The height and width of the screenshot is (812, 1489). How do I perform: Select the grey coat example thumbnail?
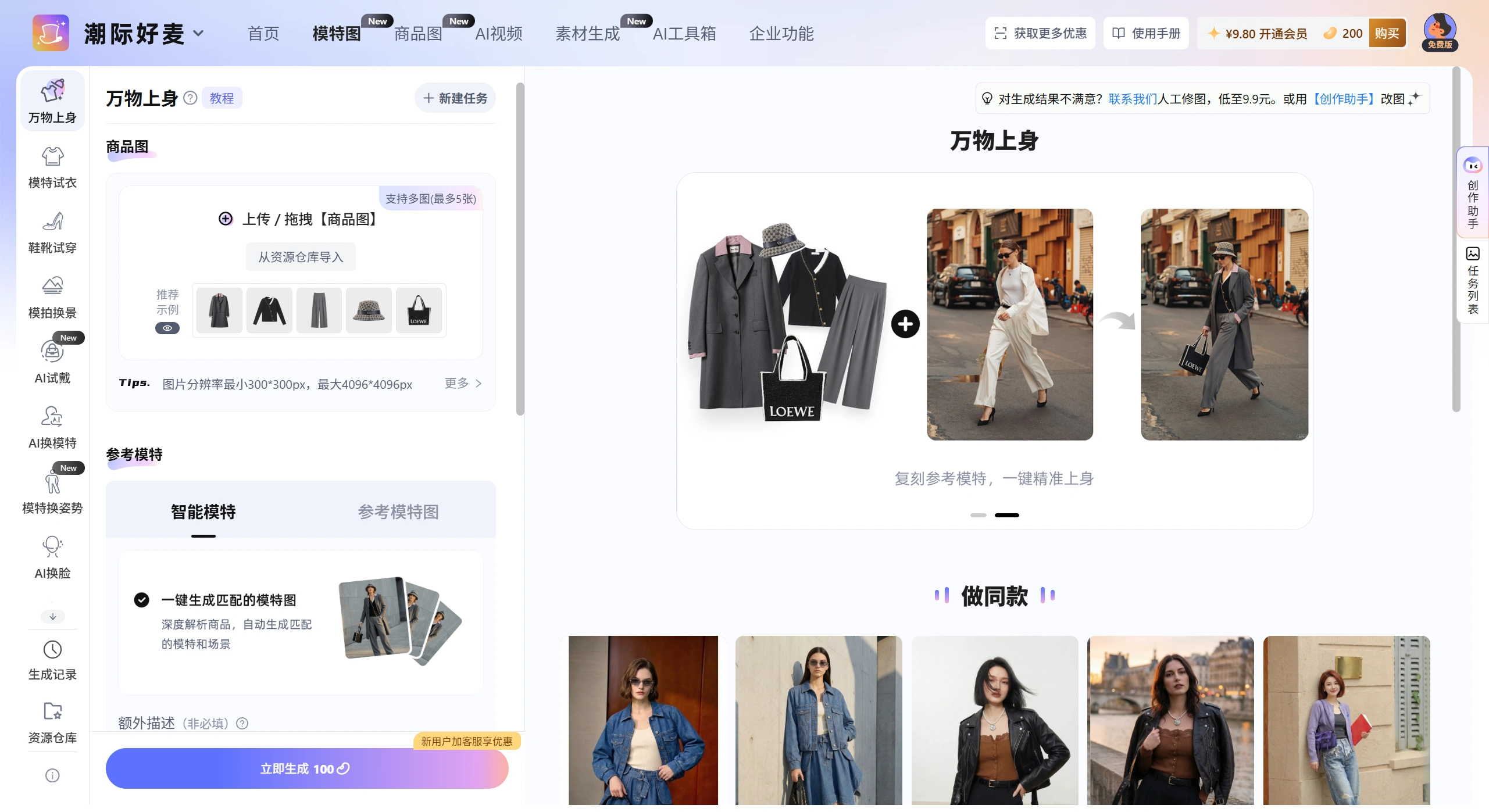[219, 310]
